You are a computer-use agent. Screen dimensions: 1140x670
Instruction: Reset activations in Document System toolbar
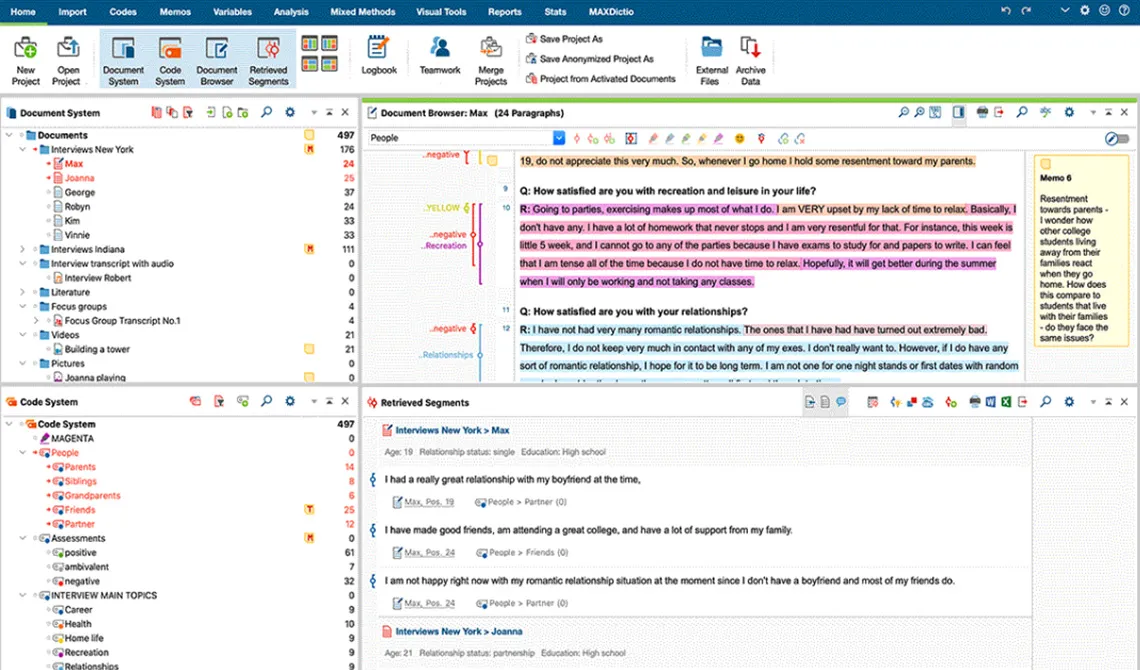156,113
